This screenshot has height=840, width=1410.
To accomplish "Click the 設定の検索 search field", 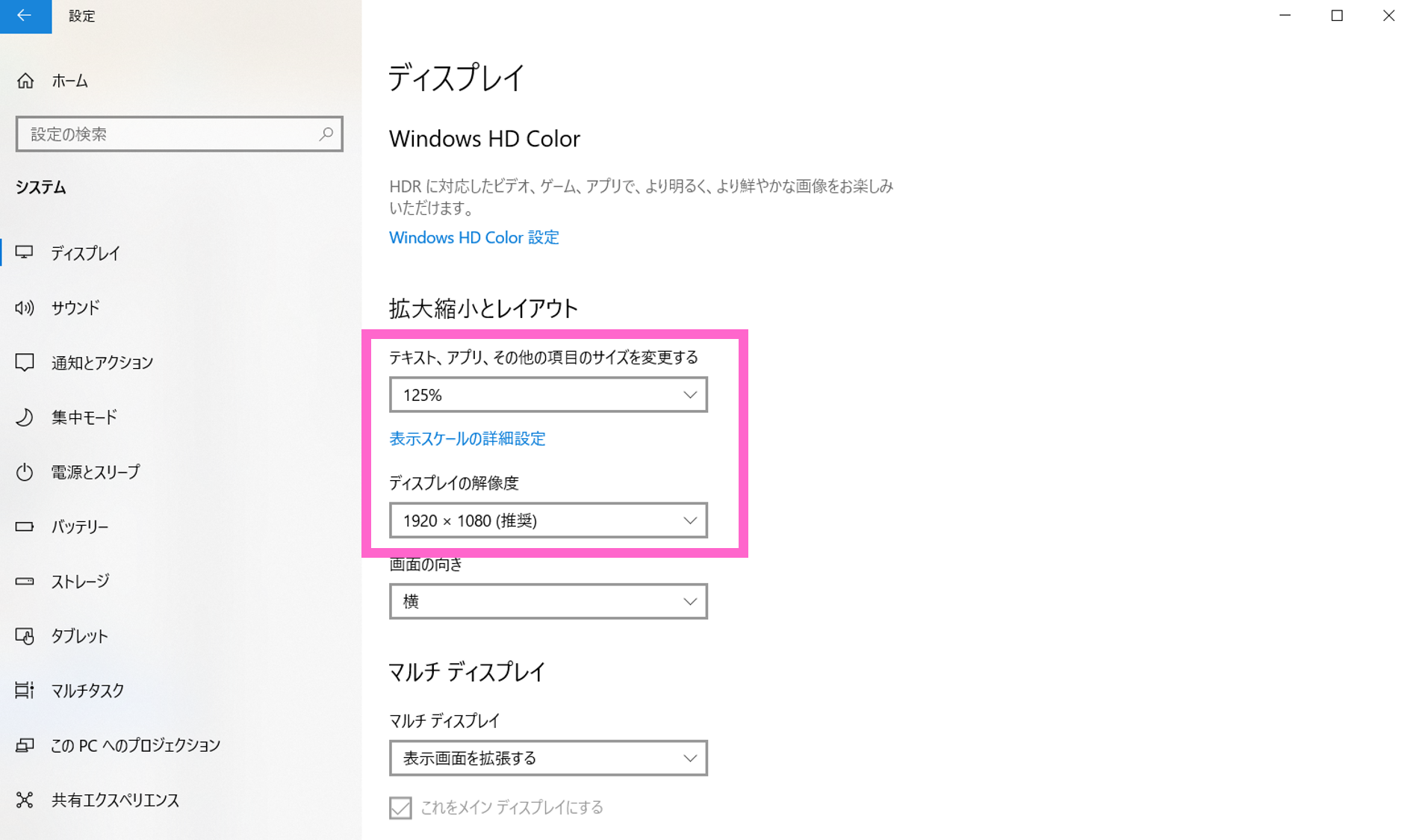I will pyautogui.click(x=179, y=134).
